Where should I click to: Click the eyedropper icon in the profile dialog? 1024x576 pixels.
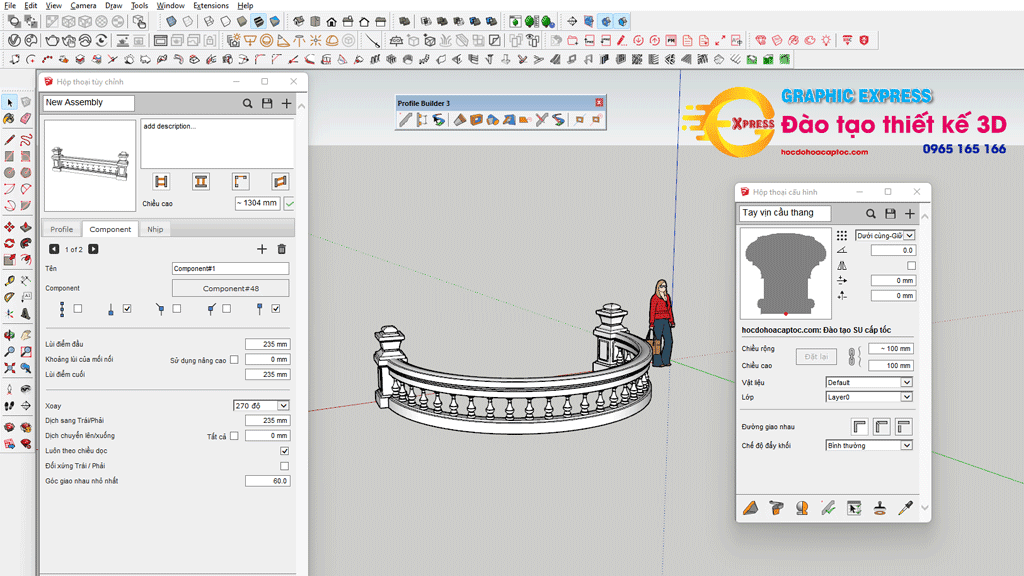click(x=906, y=508)
